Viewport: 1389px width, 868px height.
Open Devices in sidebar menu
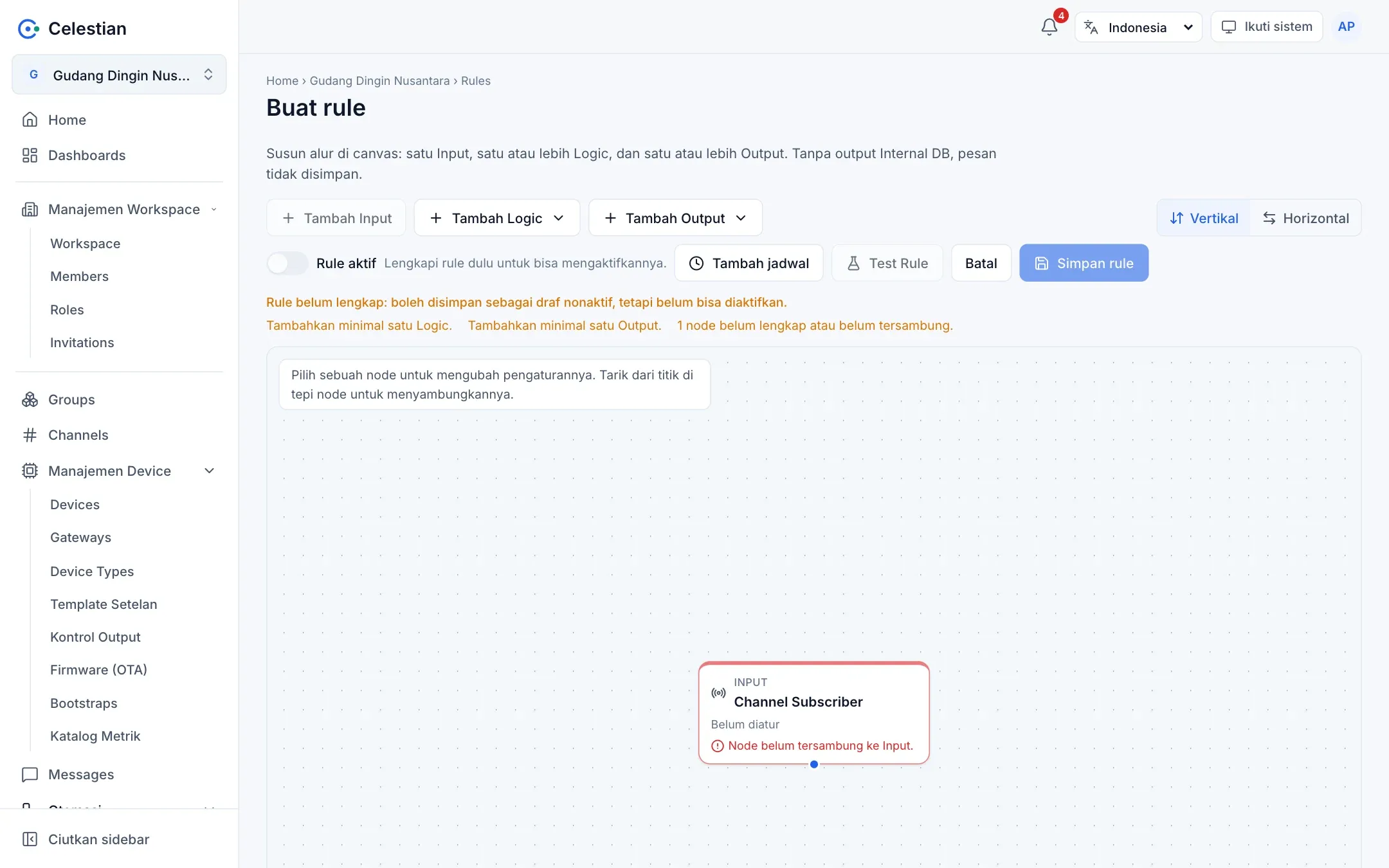[75, 504]
